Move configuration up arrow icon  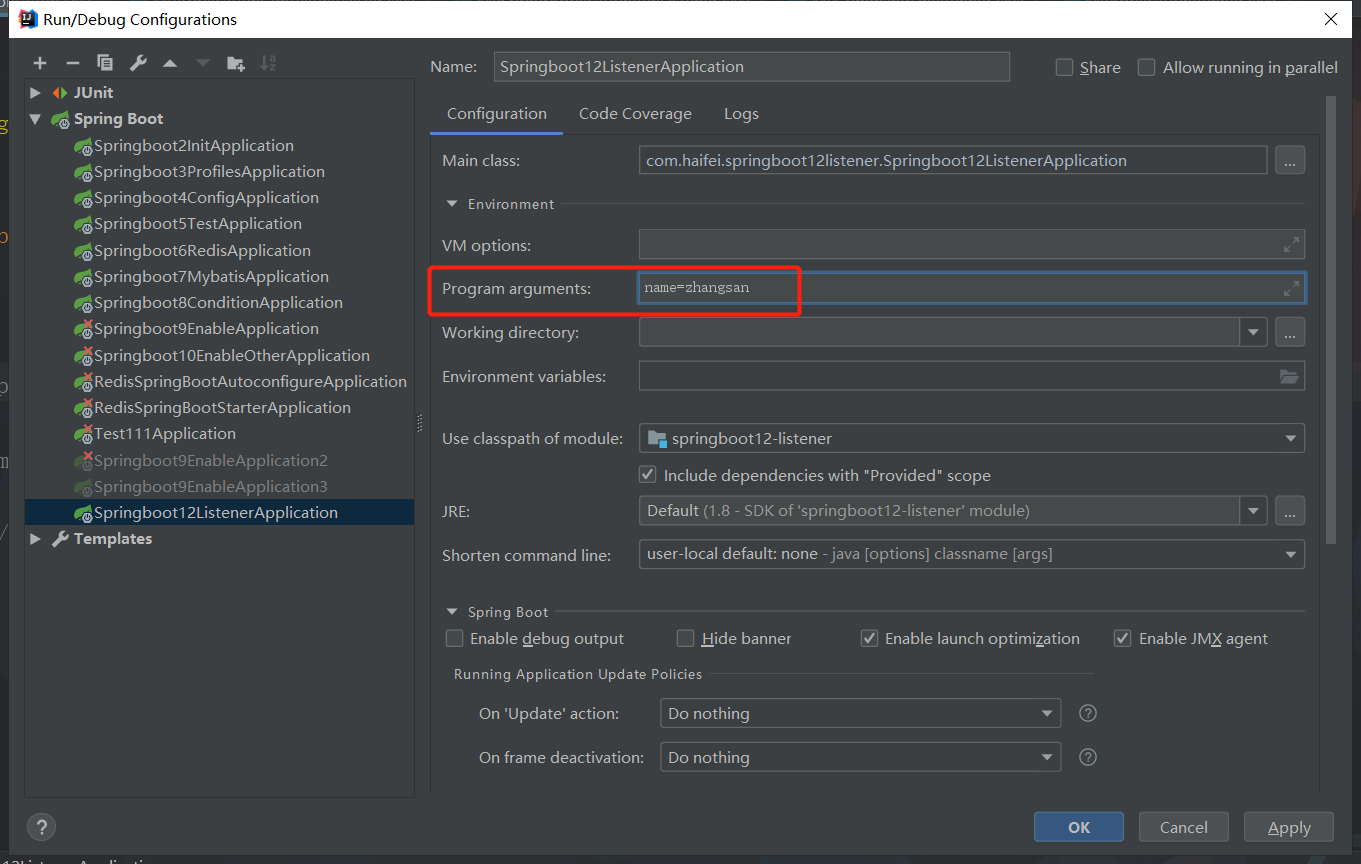170,63
